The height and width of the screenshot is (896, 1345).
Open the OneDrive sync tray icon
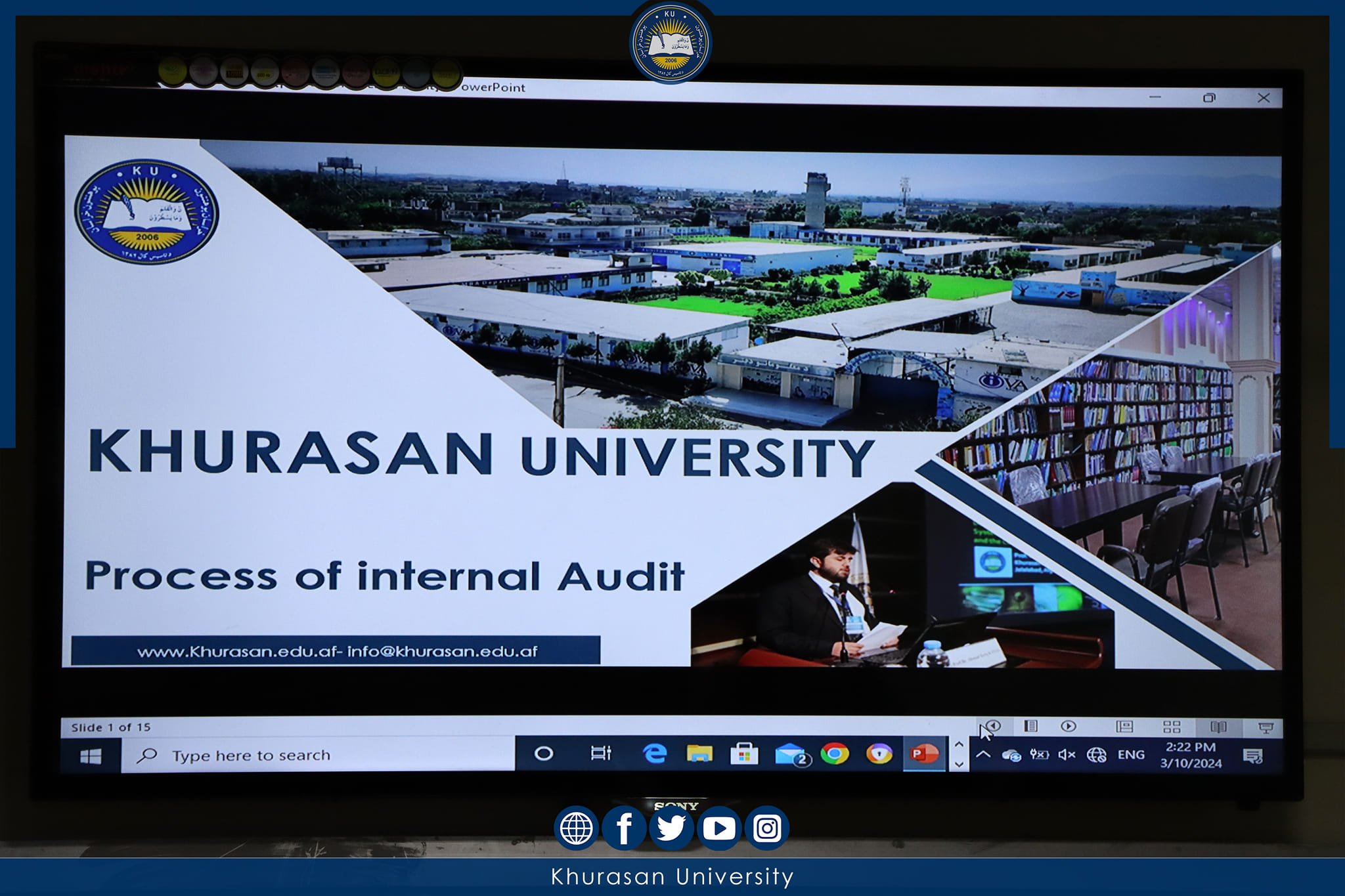1011,756
